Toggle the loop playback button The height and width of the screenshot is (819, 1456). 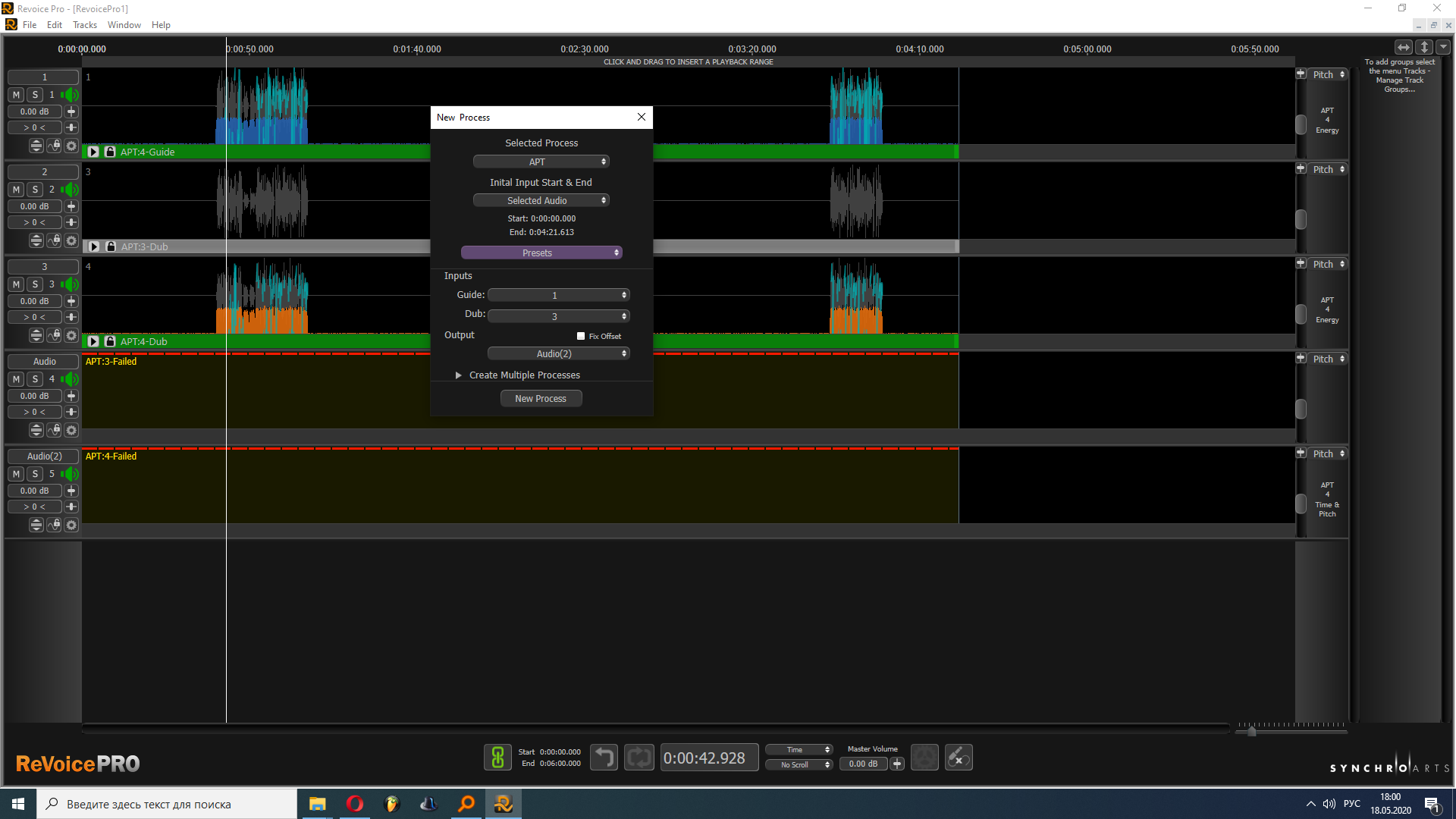(x=639, y=757)
